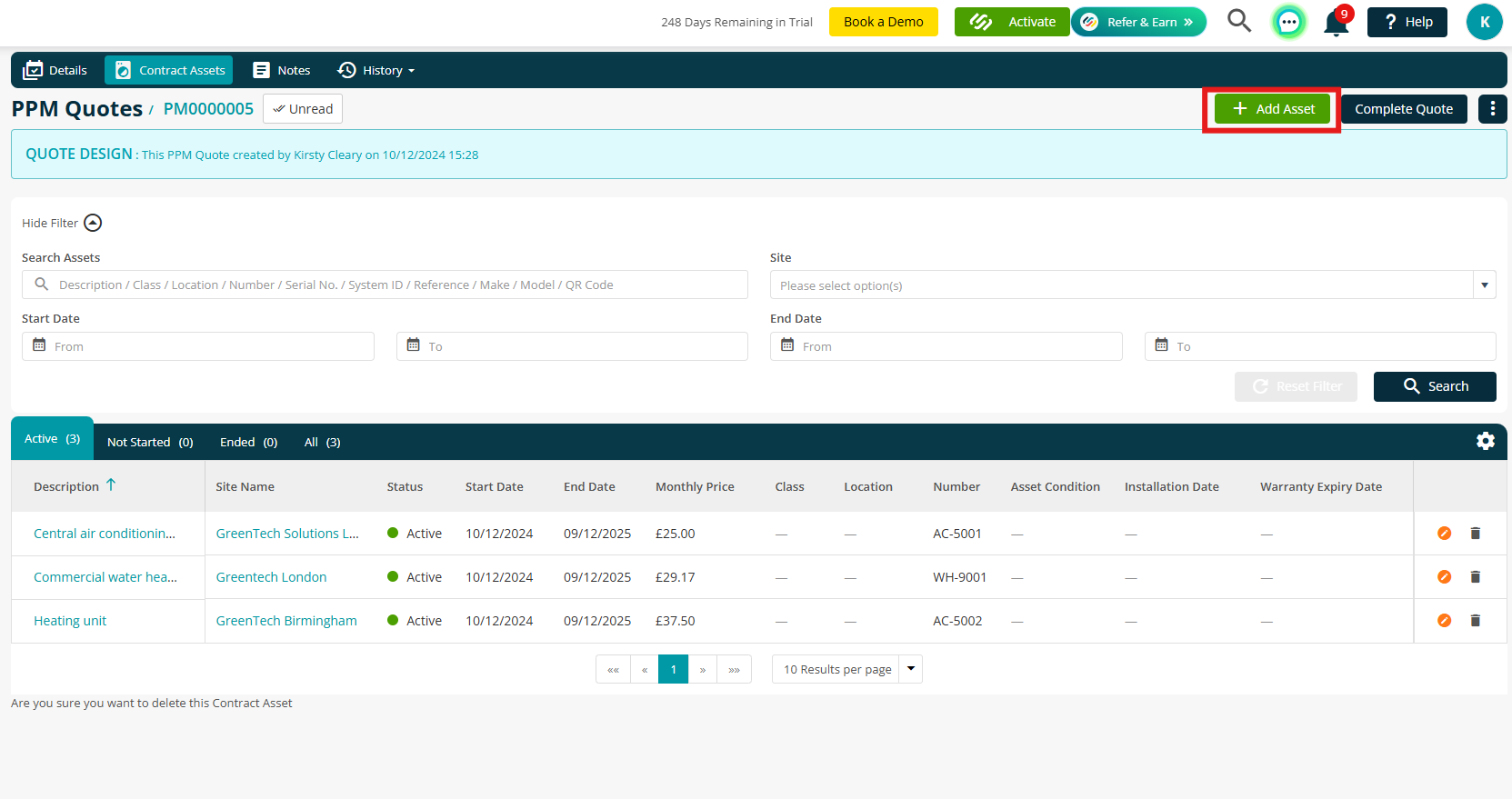Screen dimensions: 1512x799
Task: Open the Help button
Action: 1407,22
